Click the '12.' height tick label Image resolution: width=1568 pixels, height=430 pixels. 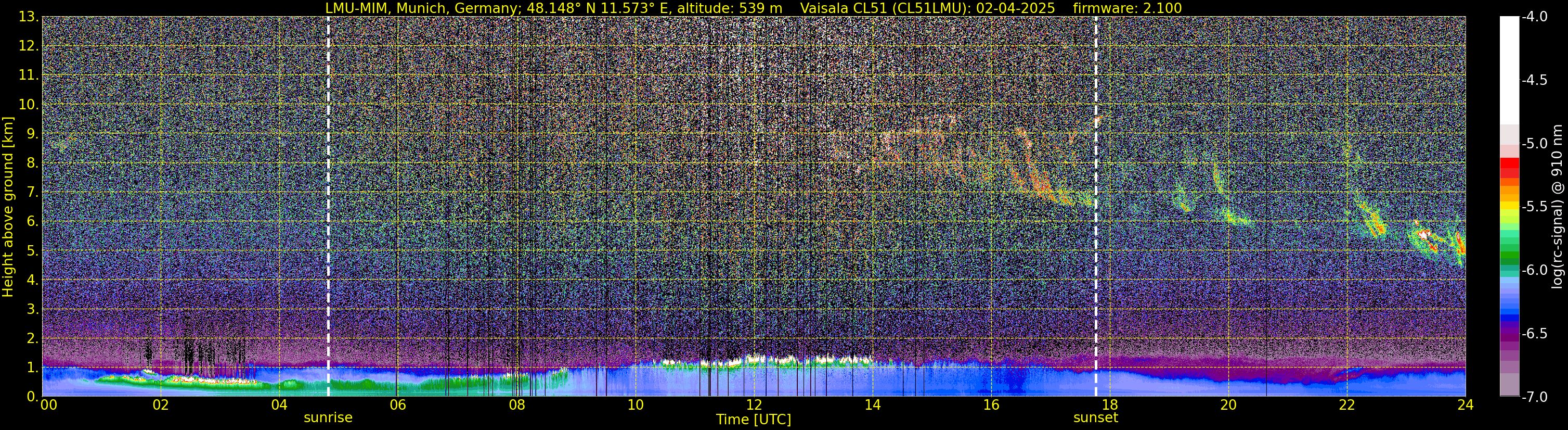tap(29, 46)
